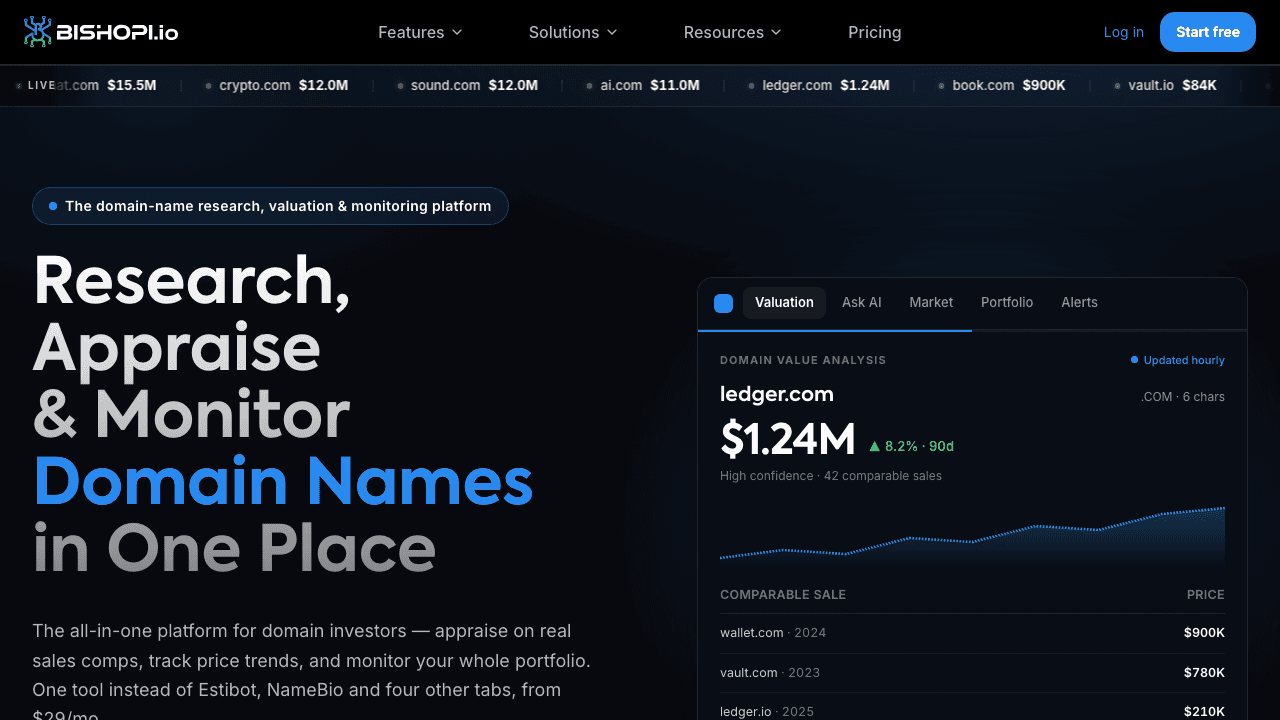Screen dimensions: 1280x720
Task: Click the "Updated hourly" indicator
Action: (1178, 360)
